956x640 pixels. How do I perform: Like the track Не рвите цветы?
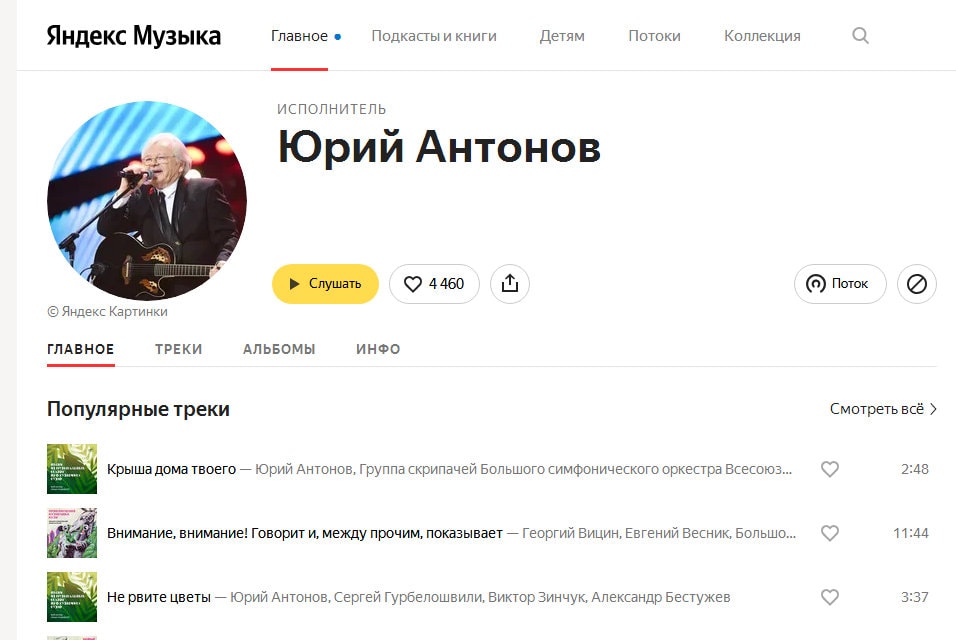[x=829, y=597]
